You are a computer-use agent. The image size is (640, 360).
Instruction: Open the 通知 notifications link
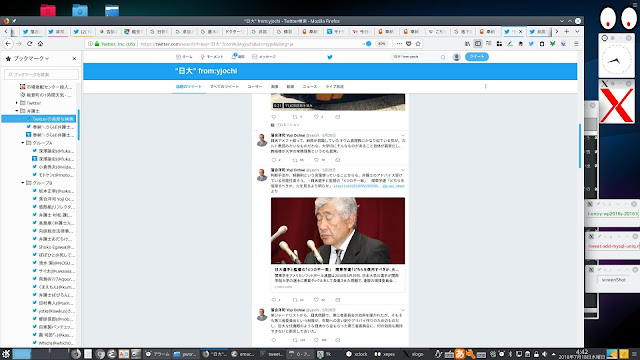click(x=238, y=57)
